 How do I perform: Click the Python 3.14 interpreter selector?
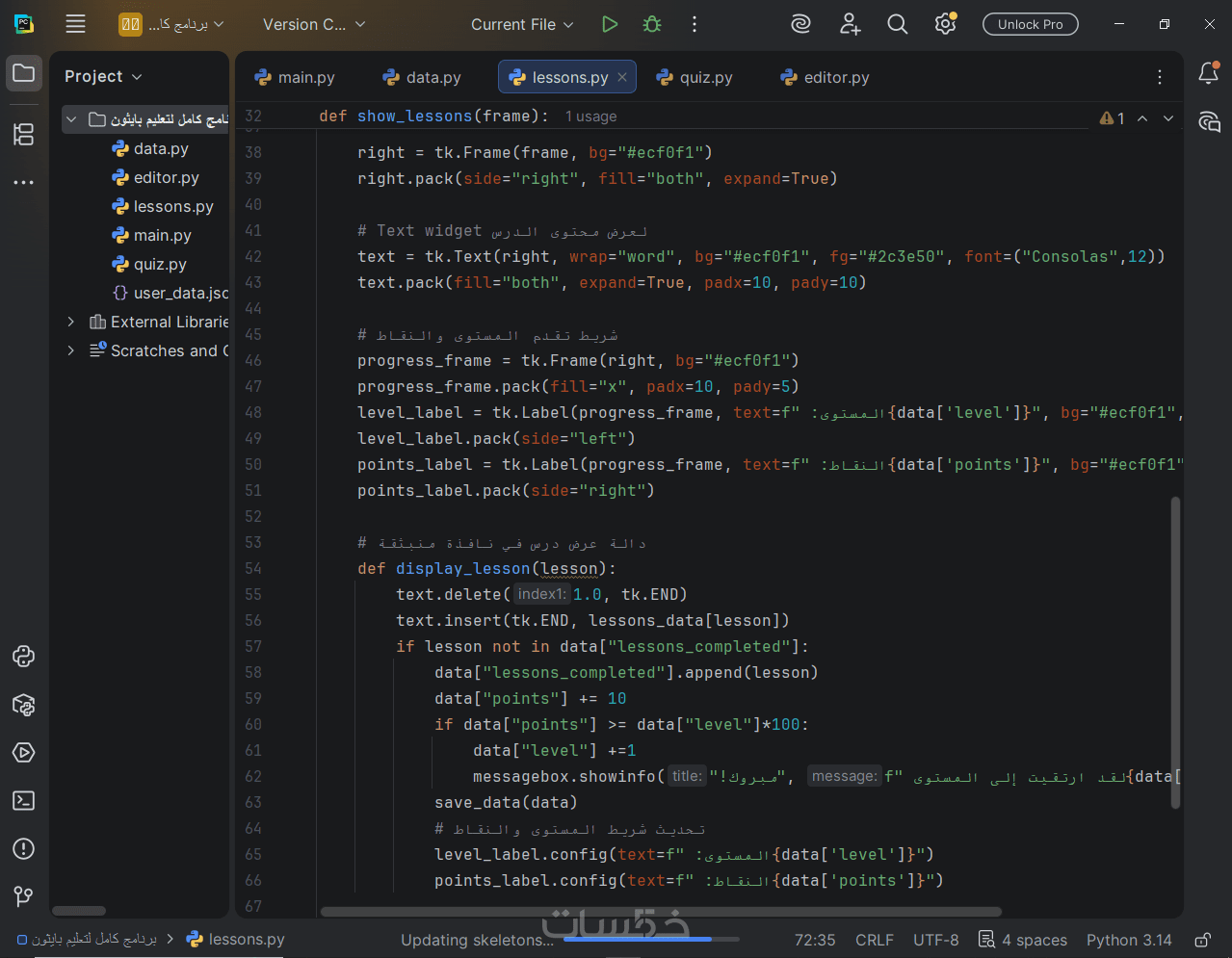(1129, 940)
